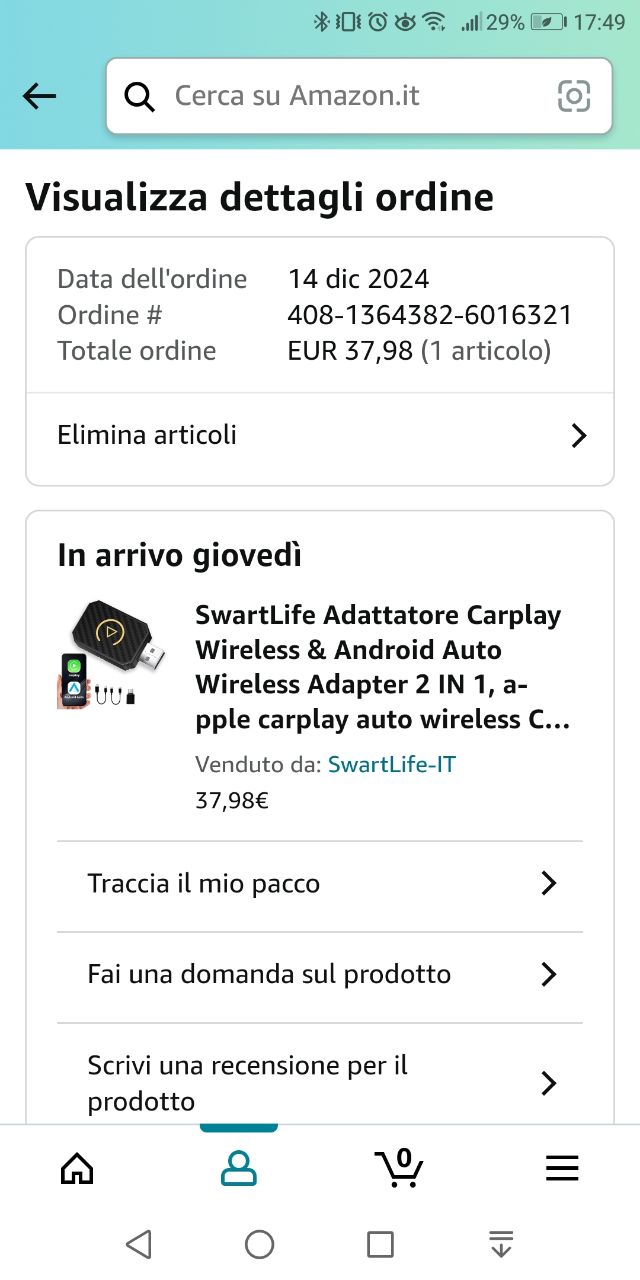Tap the back arrow icon
This screenshot has height=1280, width=640.
tap(39, 96)
